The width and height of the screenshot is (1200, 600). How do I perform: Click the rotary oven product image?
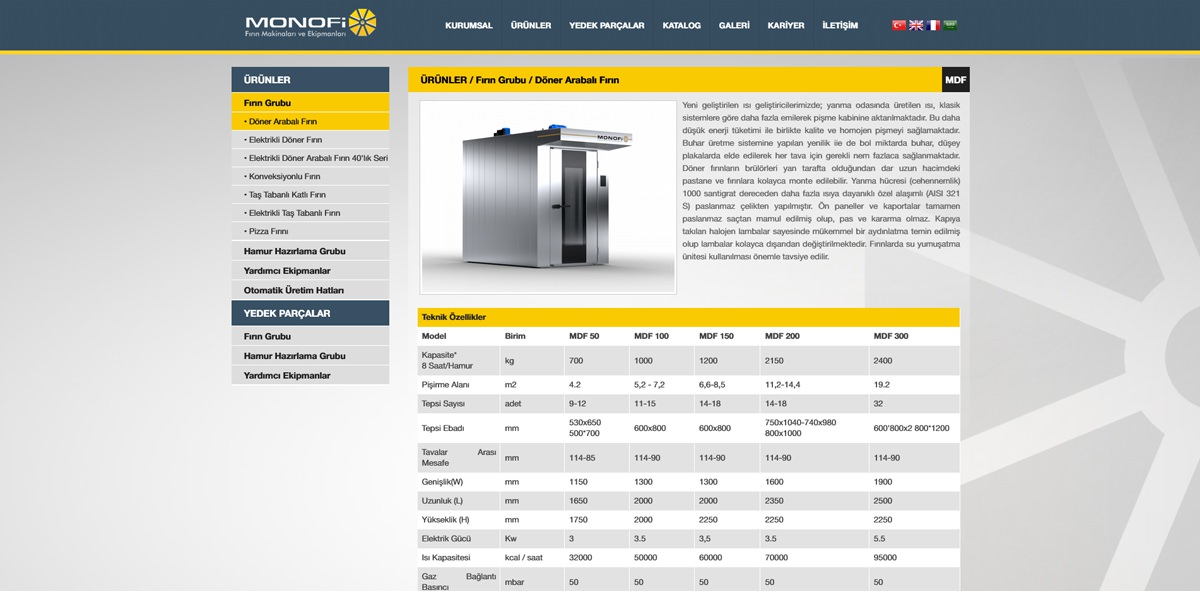point(548,196)
